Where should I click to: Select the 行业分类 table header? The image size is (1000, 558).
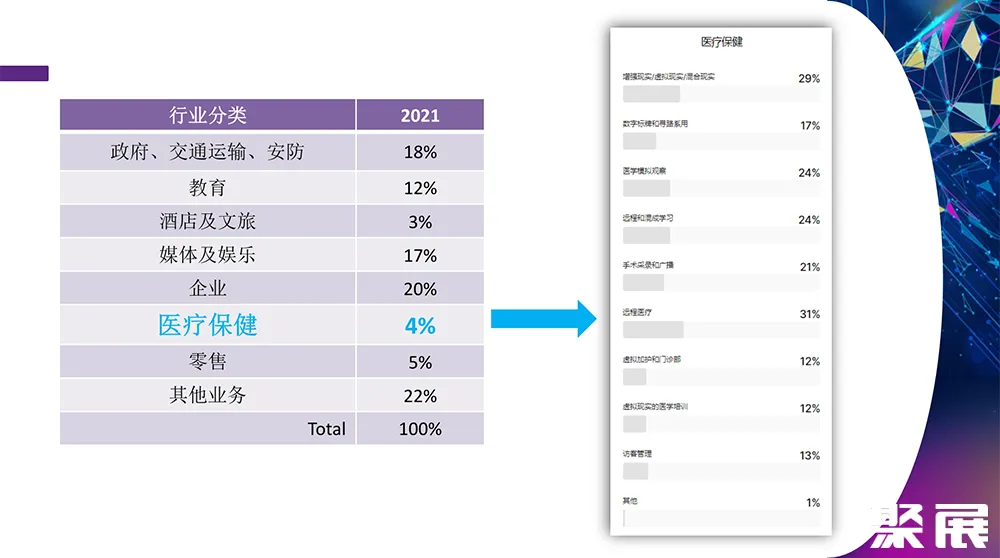[207, 115]
